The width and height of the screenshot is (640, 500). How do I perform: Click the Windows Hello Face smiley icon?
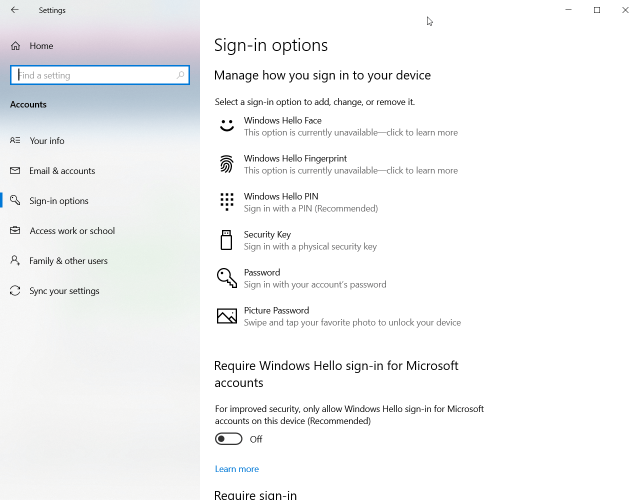pyautogui.click(x=227, y=126)
